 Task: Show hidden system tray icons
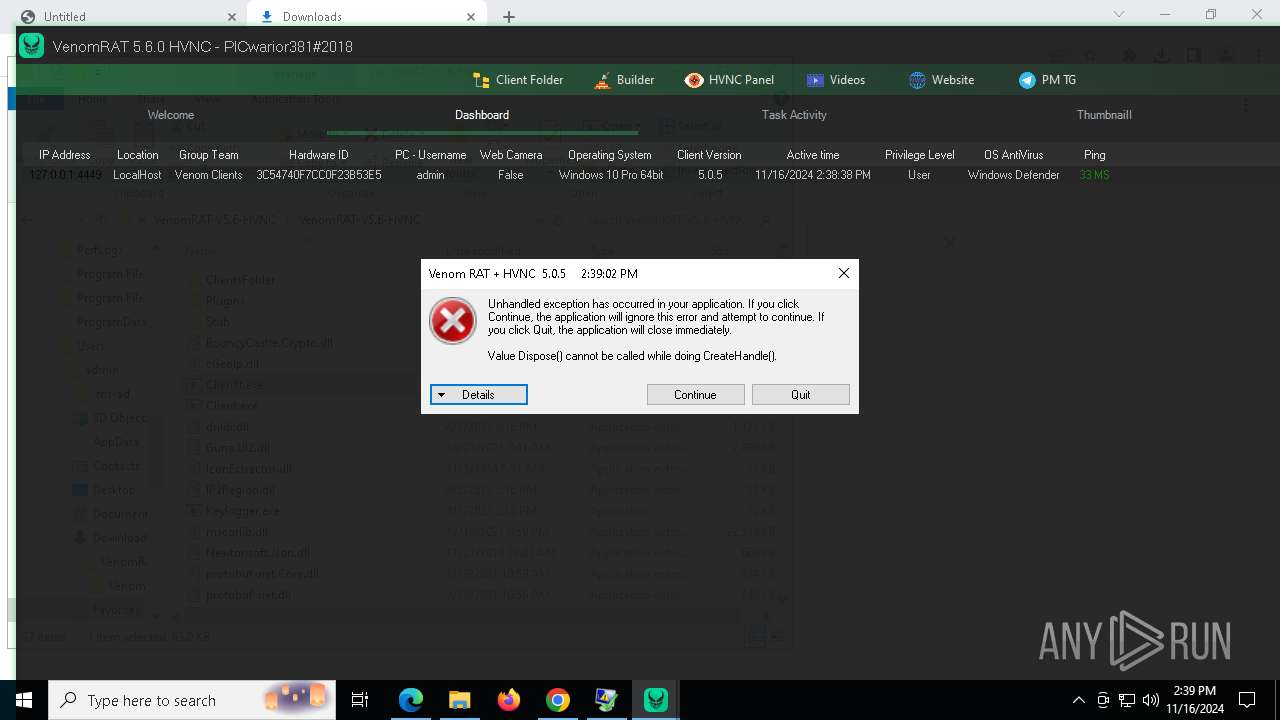(1078, 700)
